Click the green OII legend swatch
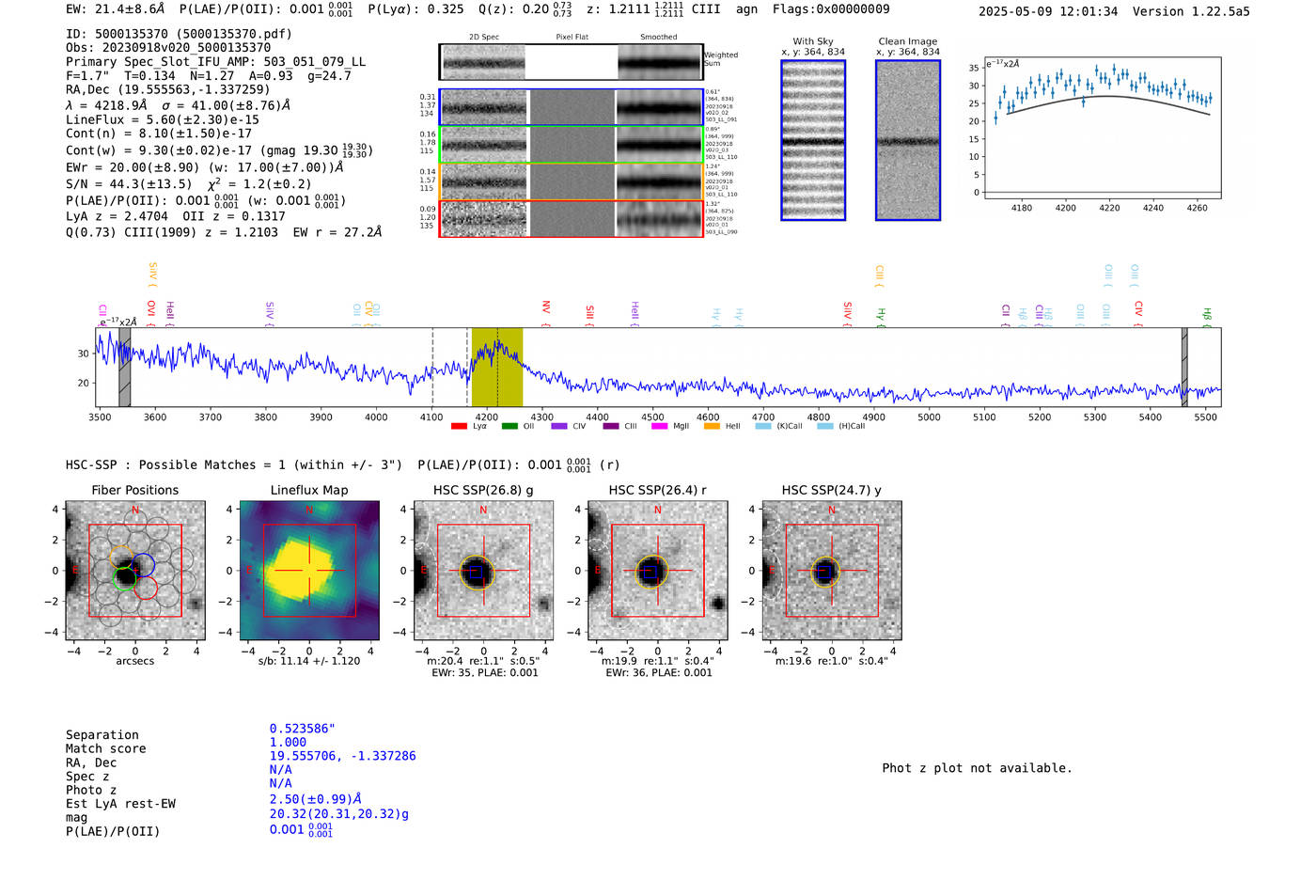The width and height of the screenshot is (1316, 896). 509,426
